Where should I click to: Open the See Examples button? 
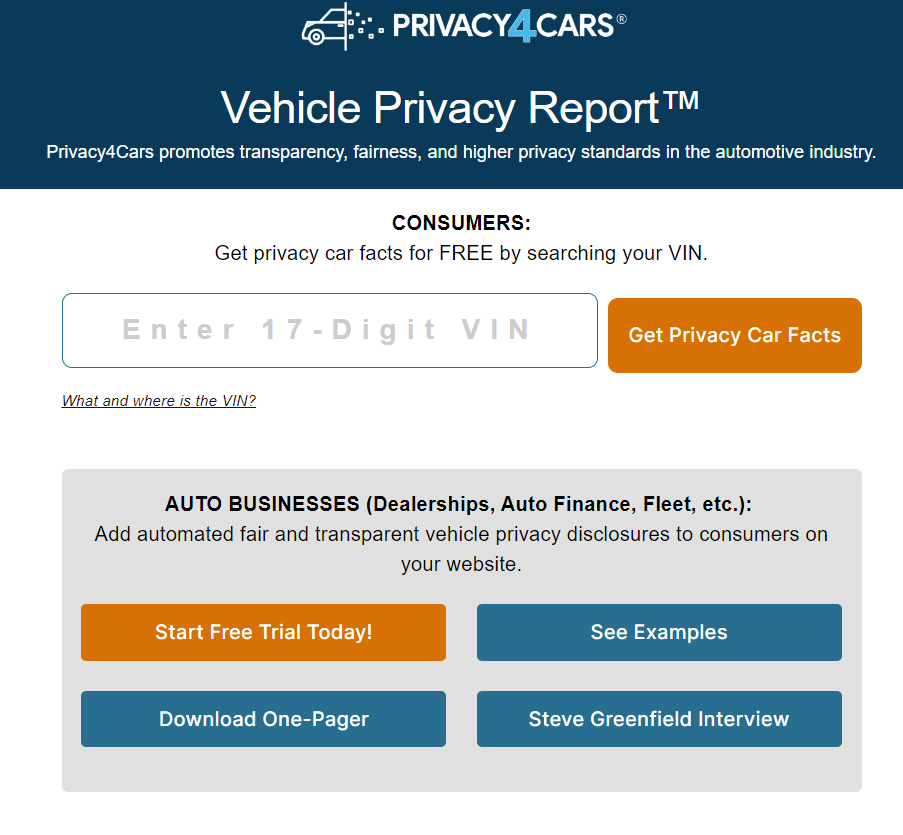point(659,632)
